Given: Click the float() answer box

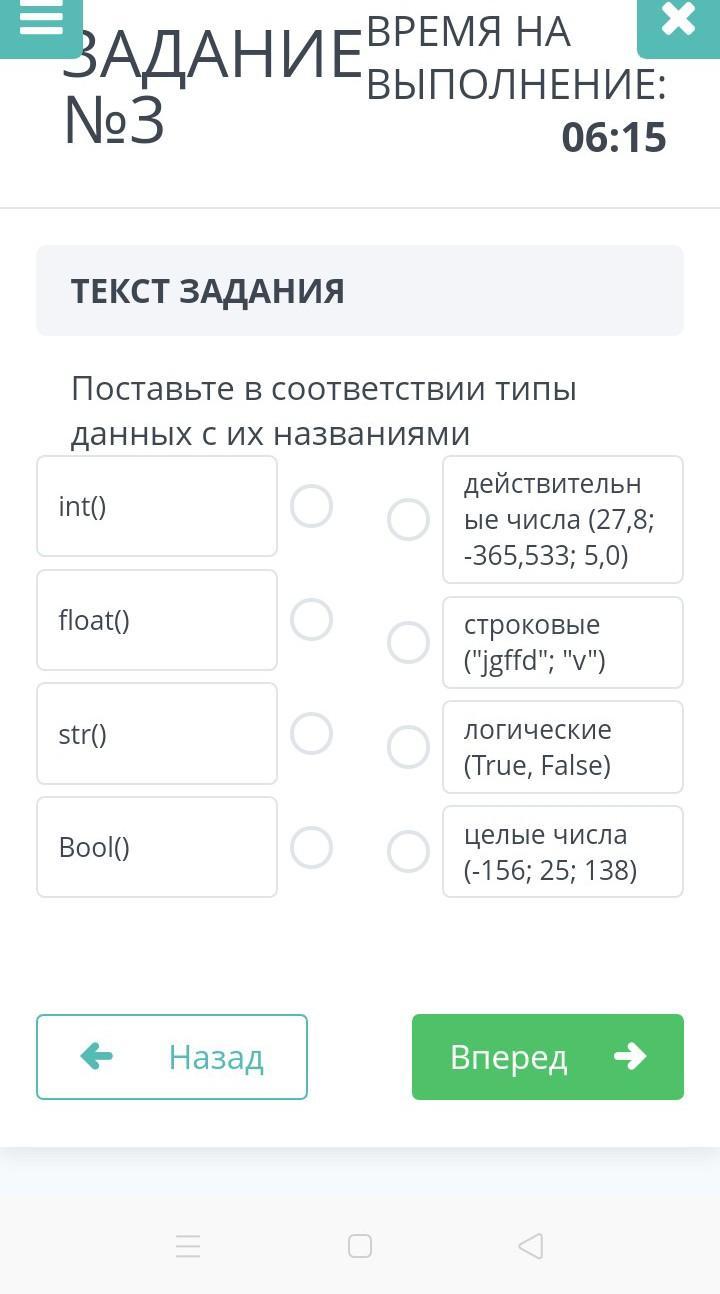Looking at the screenshot, I should click(x=157, y=620).
